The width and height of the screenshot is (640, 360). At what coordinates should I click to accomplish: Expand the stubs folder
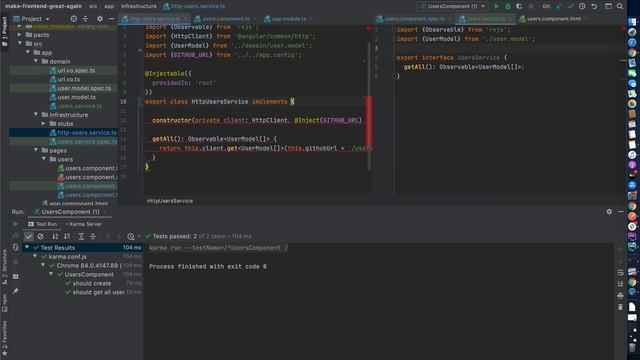click(44, 123)
